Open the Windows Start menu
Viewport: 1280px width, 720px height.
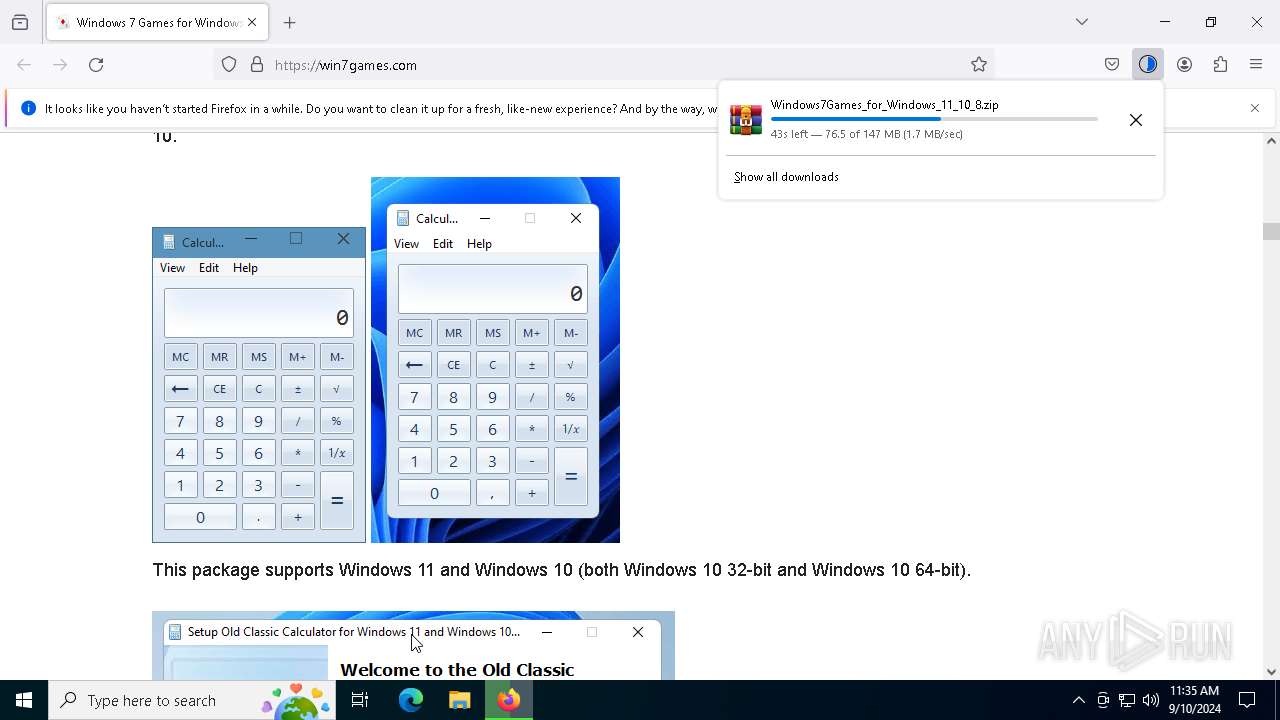pyautogui.click(x=24, y=700)
